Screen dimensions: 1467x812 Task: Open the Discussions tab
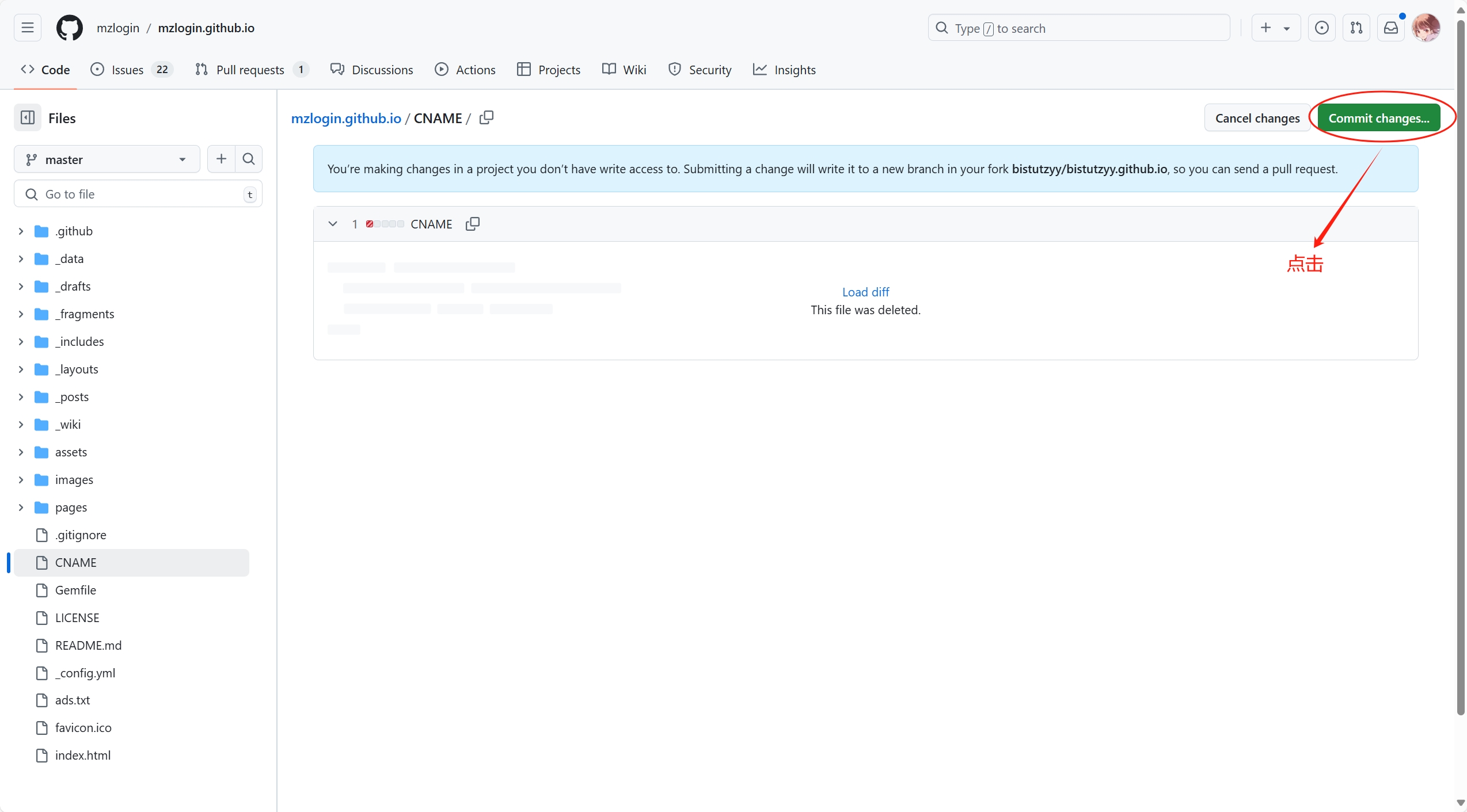click(372, 70)
